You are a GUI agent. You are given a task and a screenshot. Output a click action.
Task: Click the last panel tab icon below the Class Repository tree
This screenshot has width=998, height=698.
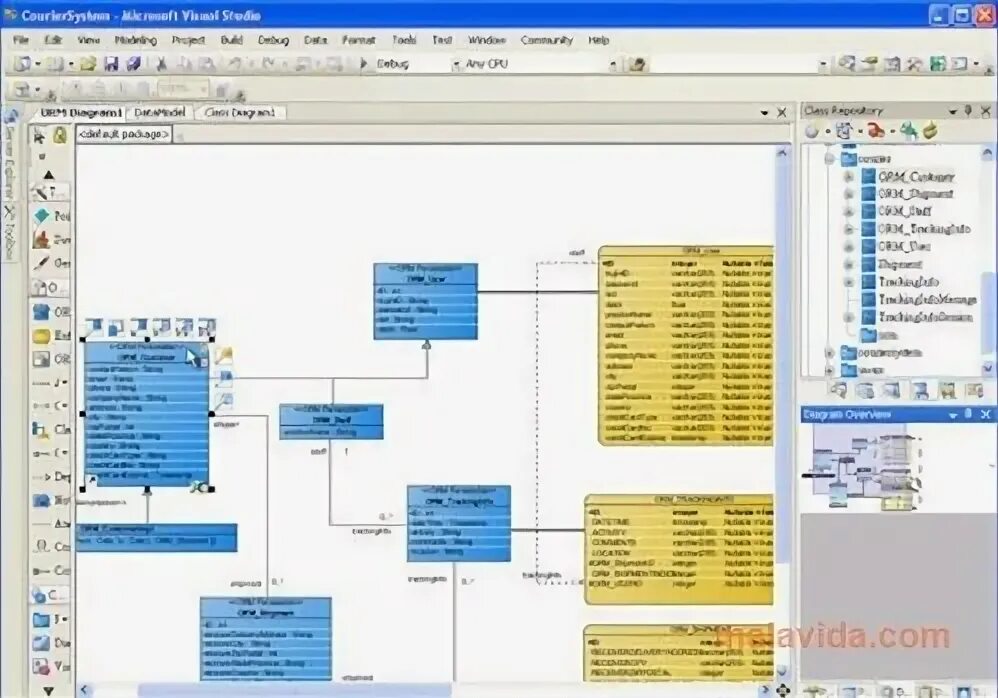coord(975,390)
